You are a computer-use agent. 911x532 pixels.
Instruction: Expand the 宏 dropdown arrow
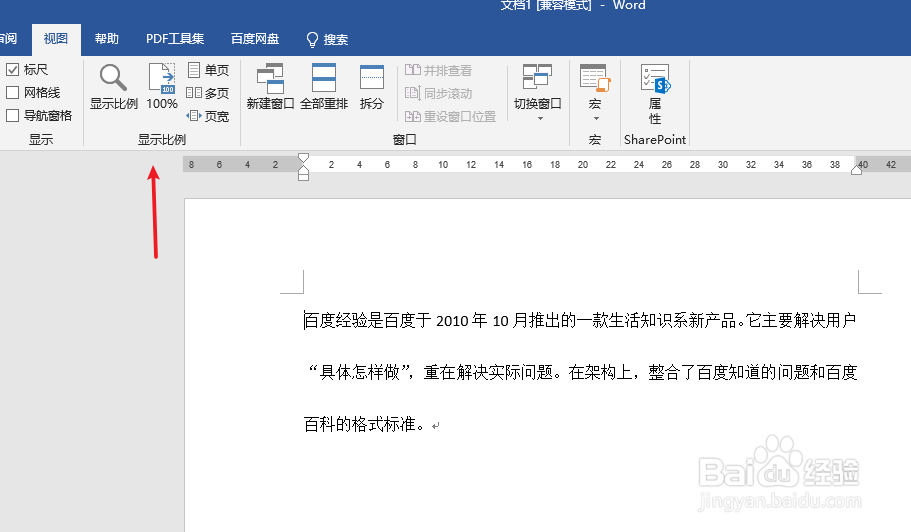(x=596, y=118)
